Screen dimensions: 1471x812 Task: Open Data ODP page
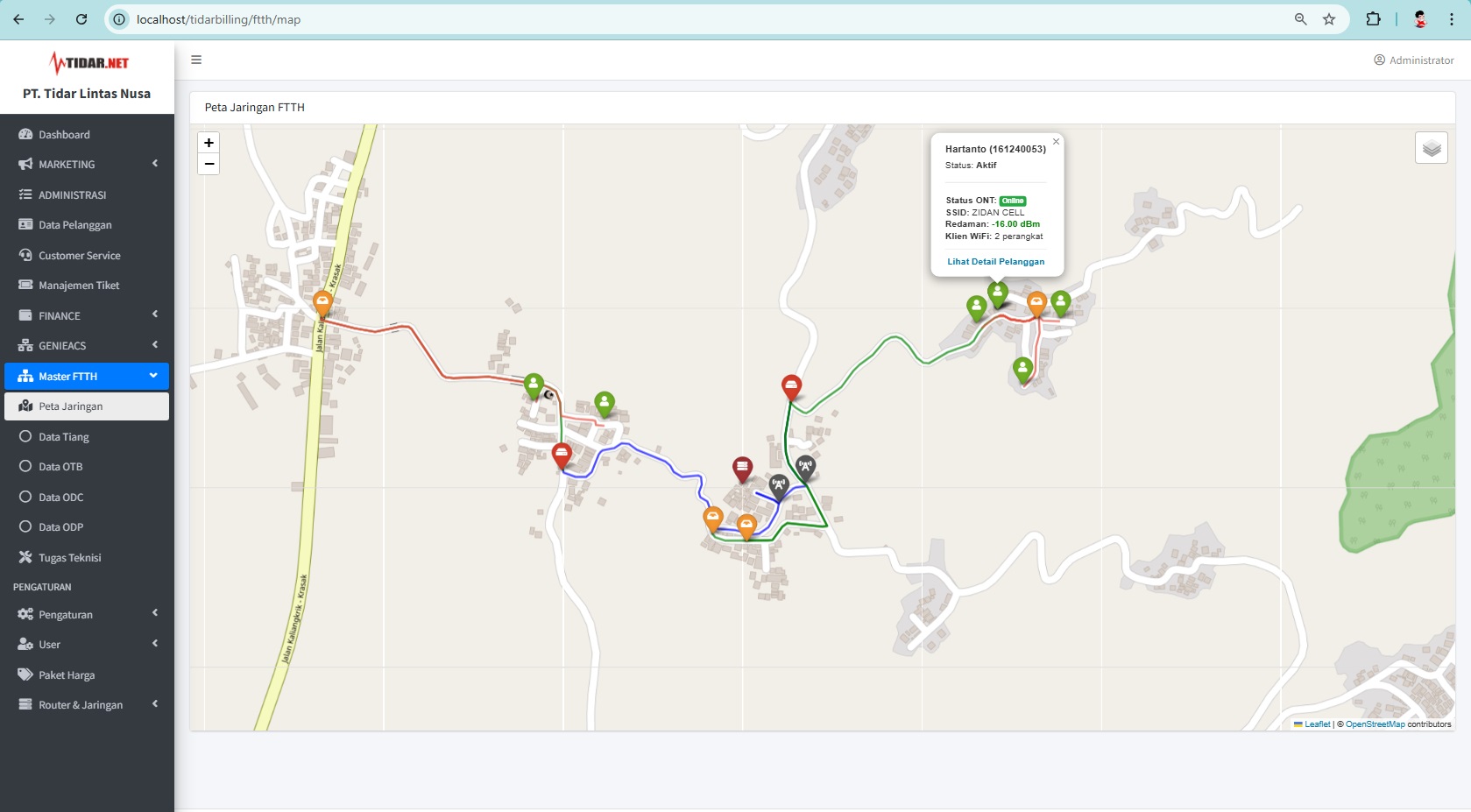(87, 526)
